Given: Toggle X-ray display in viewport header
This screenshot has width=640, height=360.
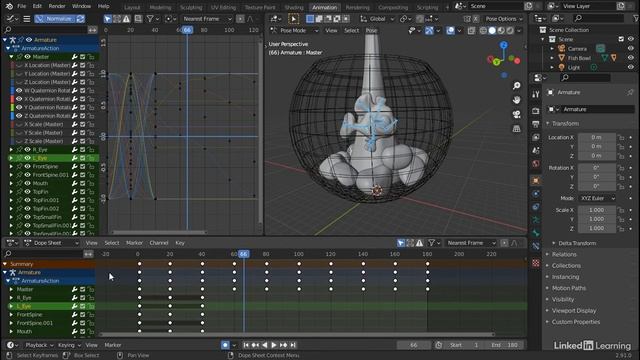Looking at the screenshot, I should coord(471,31).
